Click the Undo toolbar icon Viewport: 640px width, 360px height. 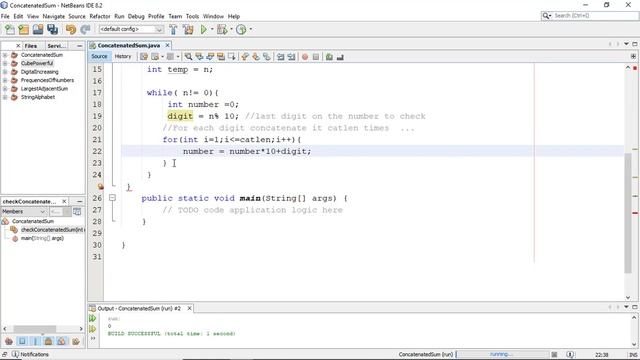(71, 29)
